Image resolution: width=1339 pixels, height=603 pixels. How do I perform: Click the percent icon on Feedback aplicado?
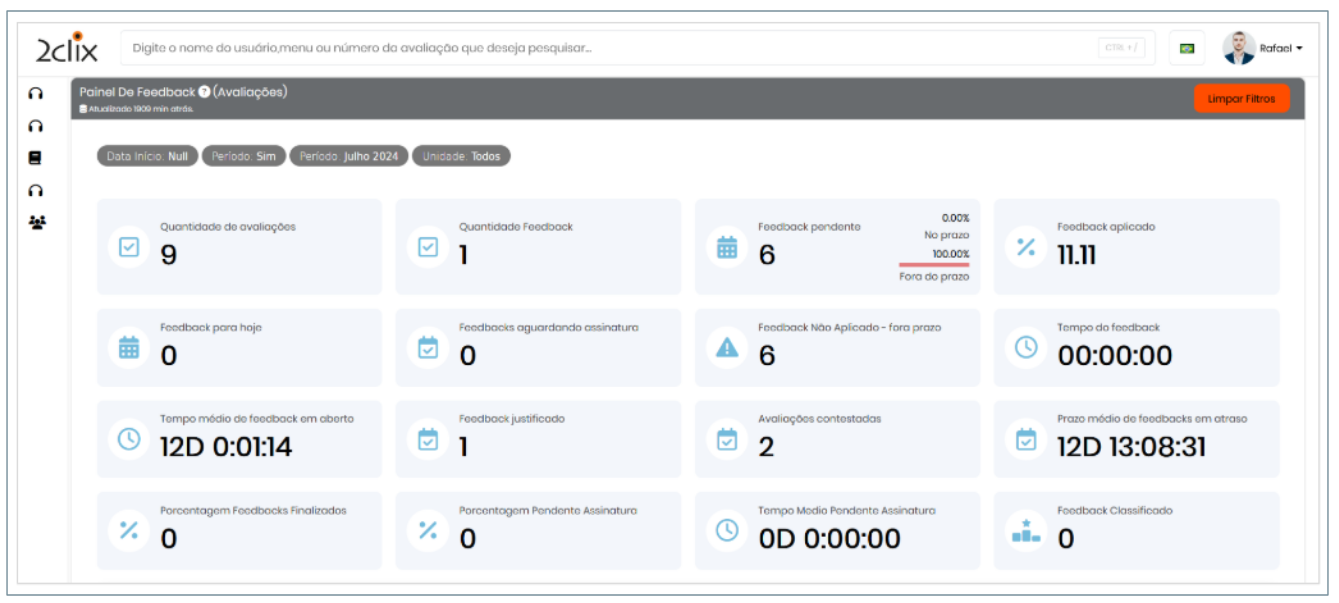pos(1026,247)
